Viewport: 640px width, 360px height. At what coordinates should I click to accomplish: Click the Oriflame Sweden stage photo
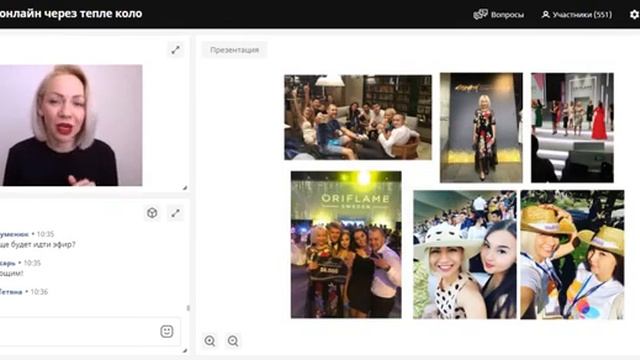coord(346,244)
